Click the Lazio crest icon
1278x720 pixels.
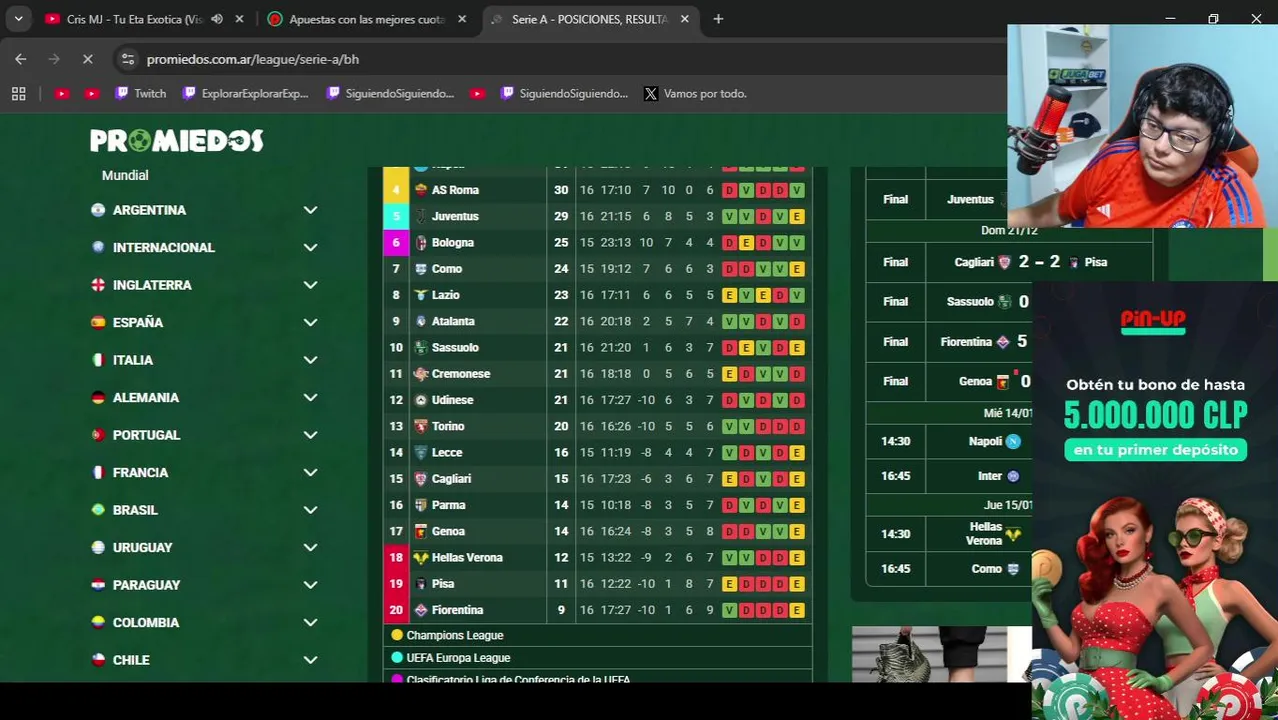[x=421, y=295]
